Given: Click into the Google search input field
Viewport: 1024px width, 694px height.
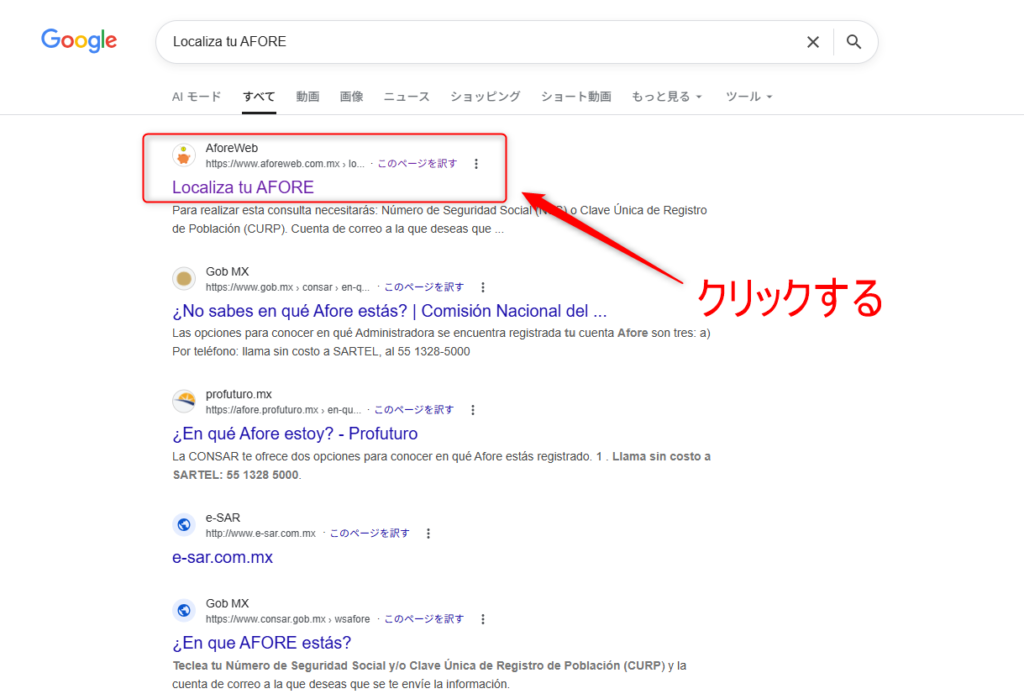Looking at the screenshot, I should point(480,42).
